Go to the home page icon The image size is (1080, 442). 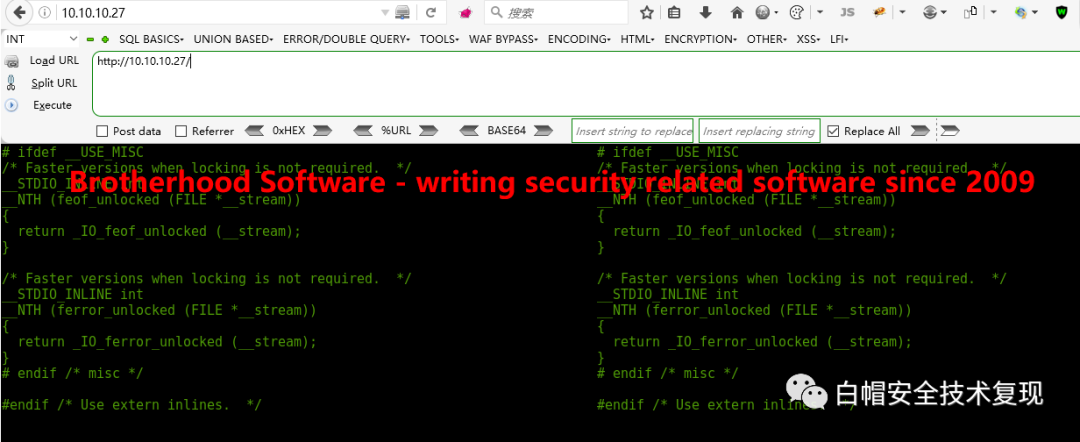coord(737,12)
